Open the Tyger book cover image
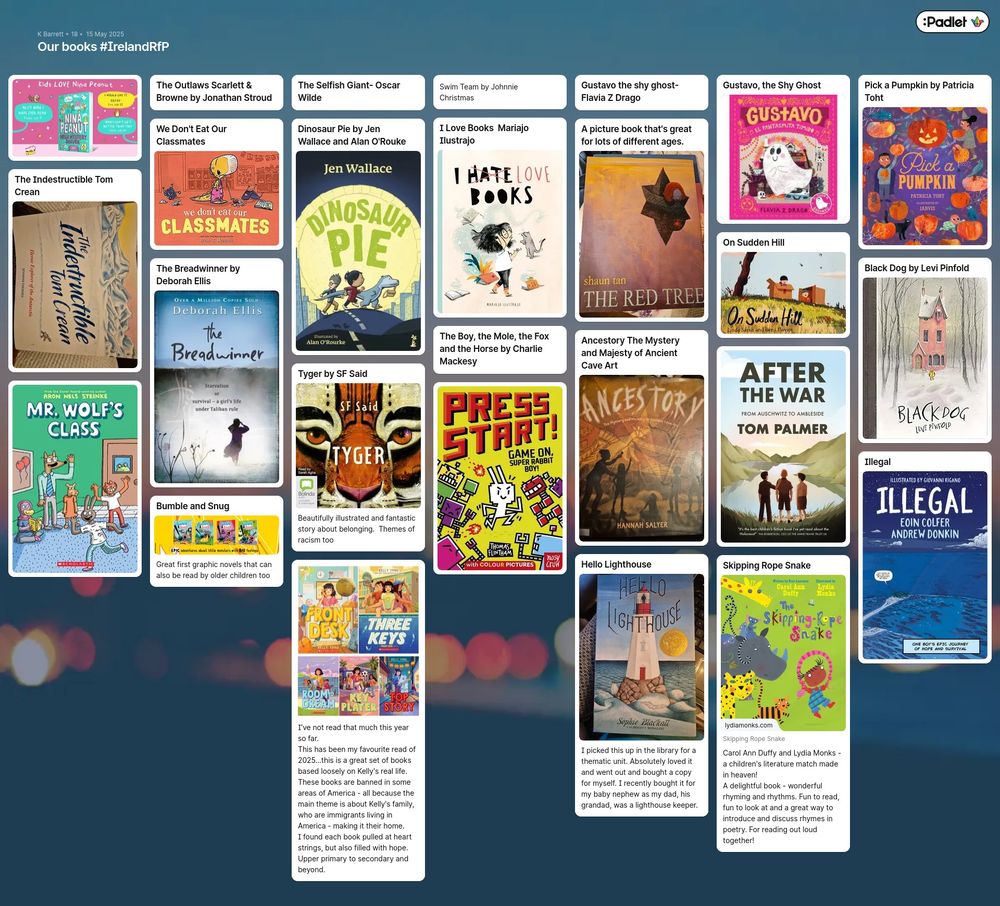This screenshot has width=1000, height=906. point(358,445)
